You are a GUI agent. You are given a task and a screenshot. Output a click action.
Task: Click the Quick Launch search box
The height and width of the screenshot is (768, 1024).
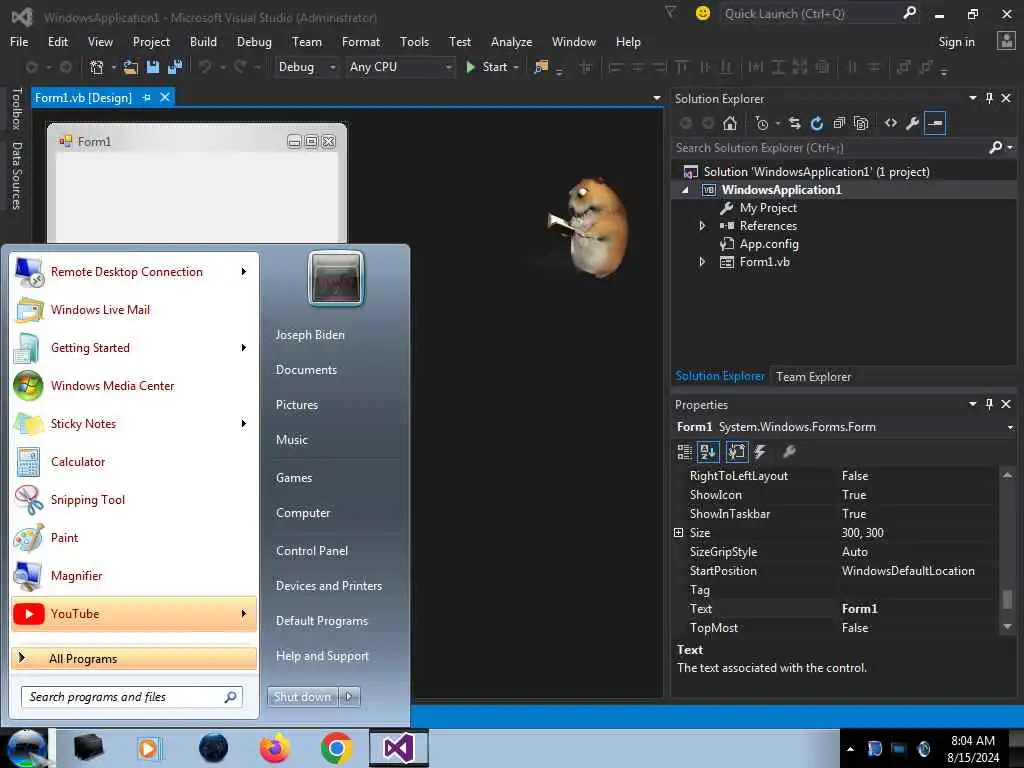820,13
